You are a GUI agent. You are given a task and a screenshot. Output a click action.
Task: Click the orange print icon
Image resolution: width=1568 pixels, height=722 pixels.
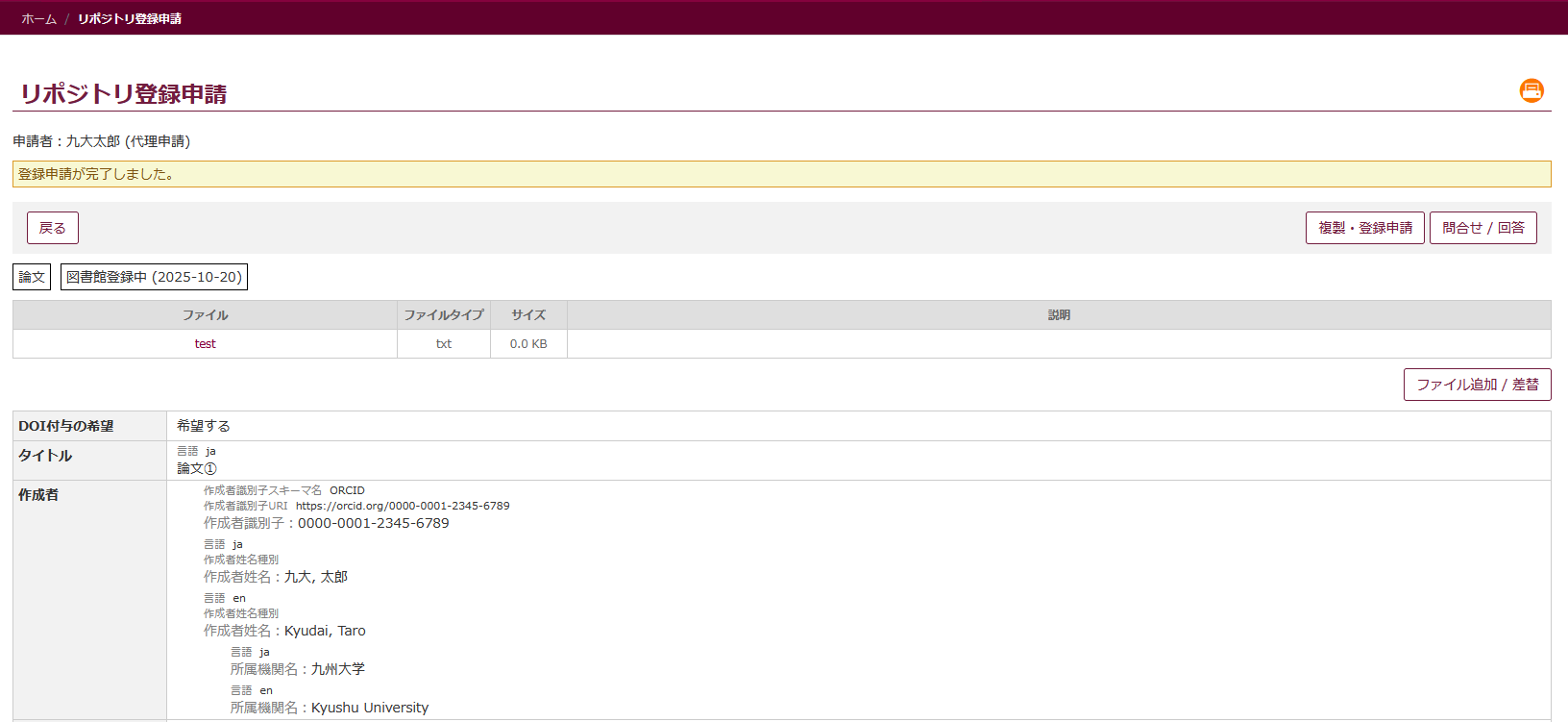pyautogui.click(x=1531, y=90)
